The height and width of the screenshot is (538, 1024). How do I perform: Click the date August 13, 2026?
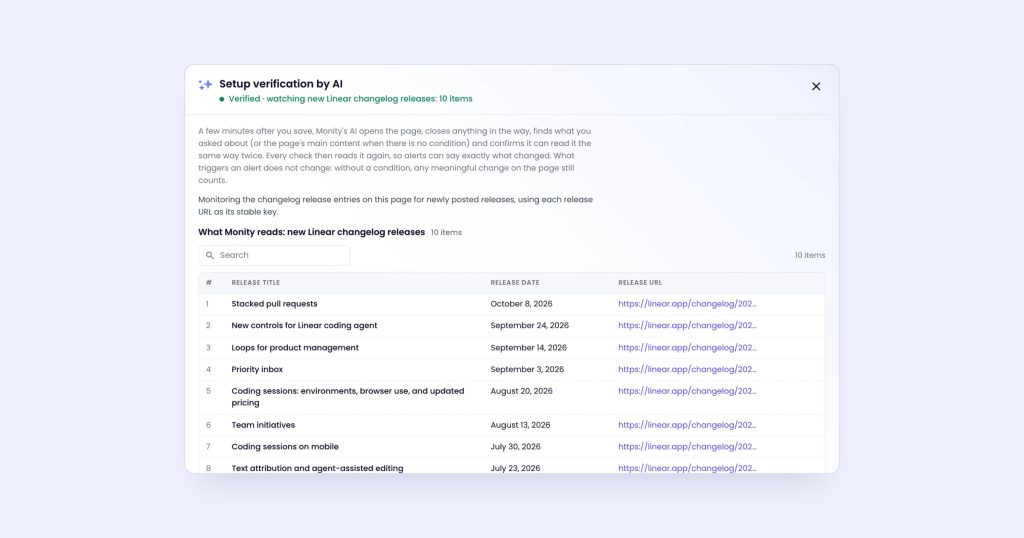click(520, 425)
